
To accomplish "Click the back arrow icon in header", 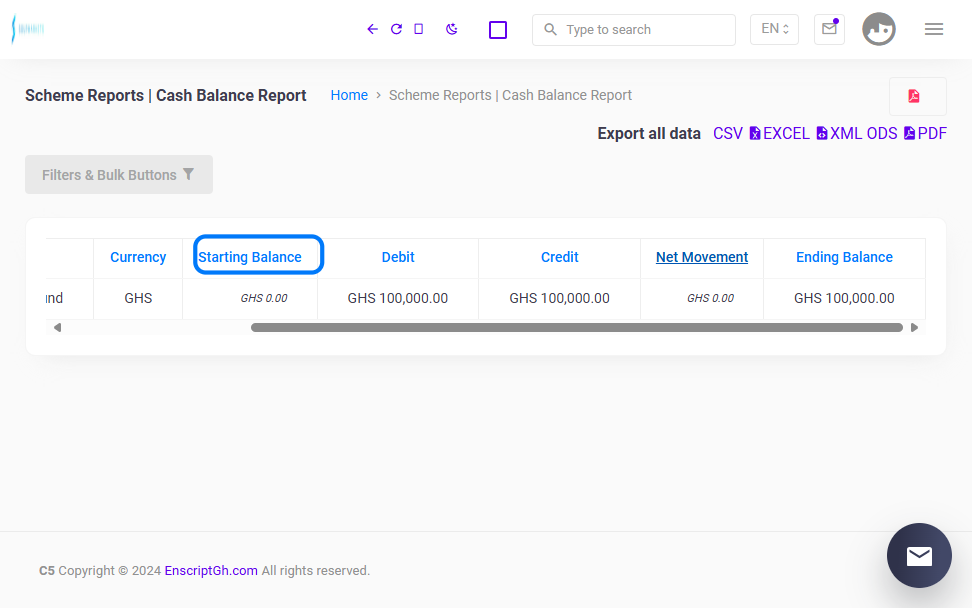I will click(372, 29).
